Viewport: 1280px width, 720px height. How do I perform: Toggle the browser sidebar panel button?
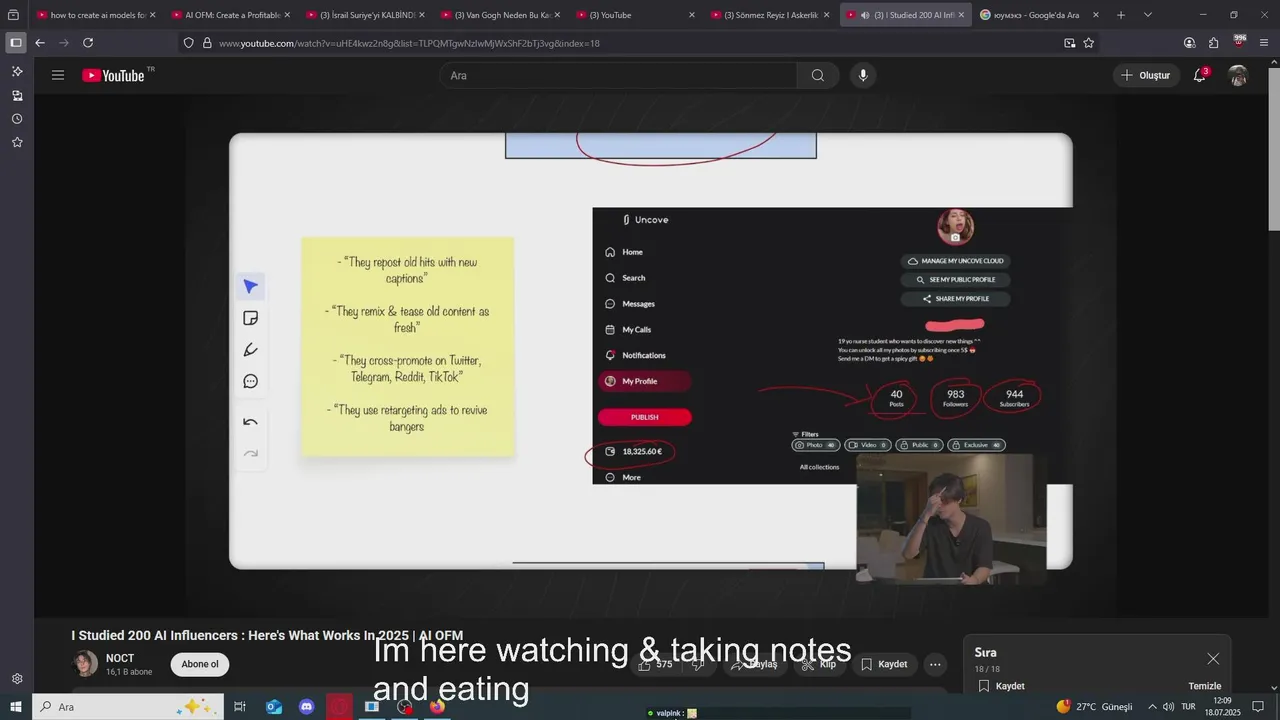point(16,43)
